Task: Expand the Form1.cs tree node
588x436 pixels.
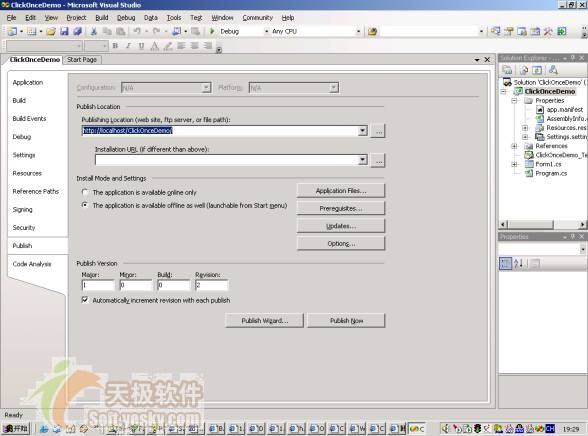Action: pyautogui.click(x=515, y=164)
